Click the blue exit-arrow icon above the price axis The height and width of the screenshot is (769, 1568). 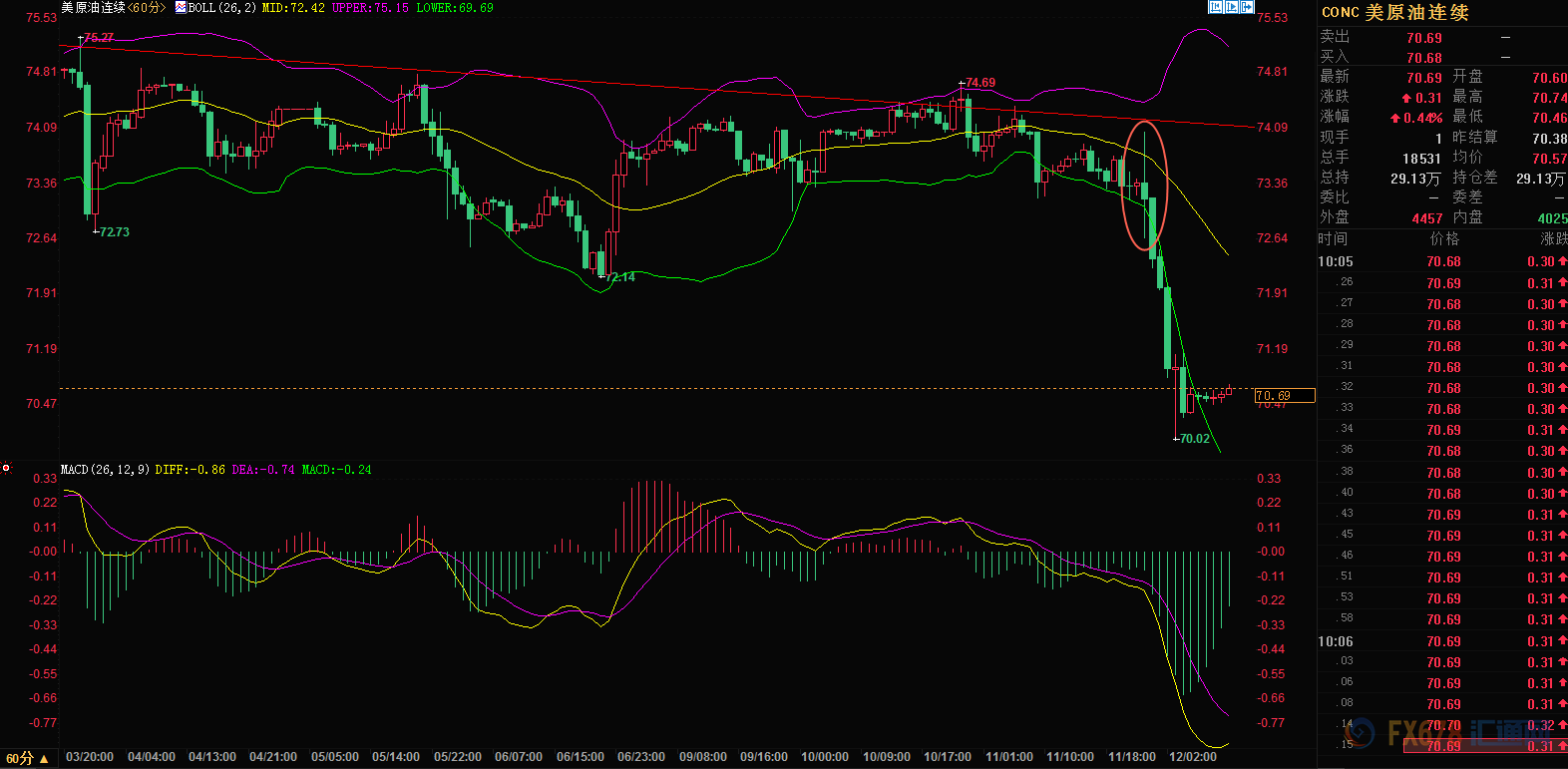(1247, 7)
